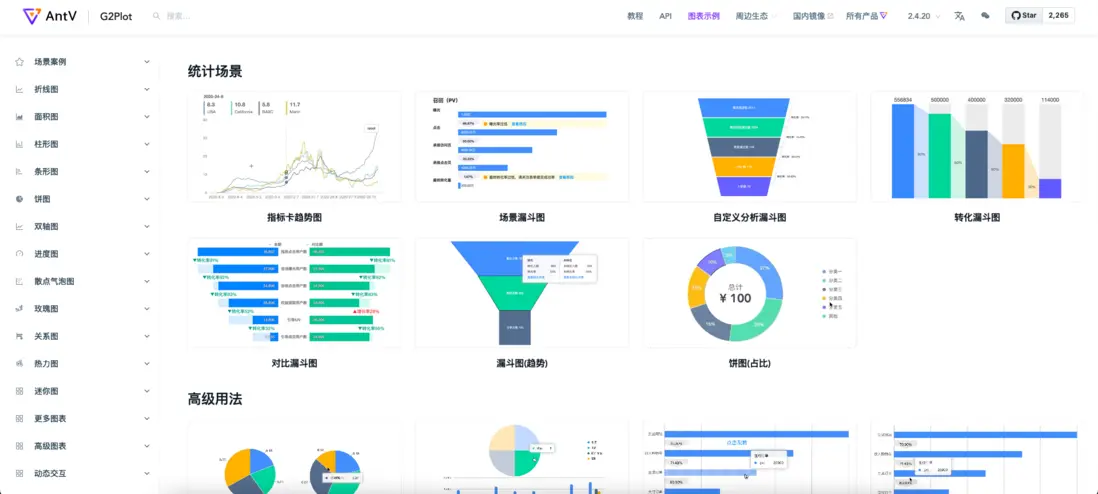Expand the 热力图 sidebar chevron
This screenshot has width=1098, height=494.
coord(147,364)
